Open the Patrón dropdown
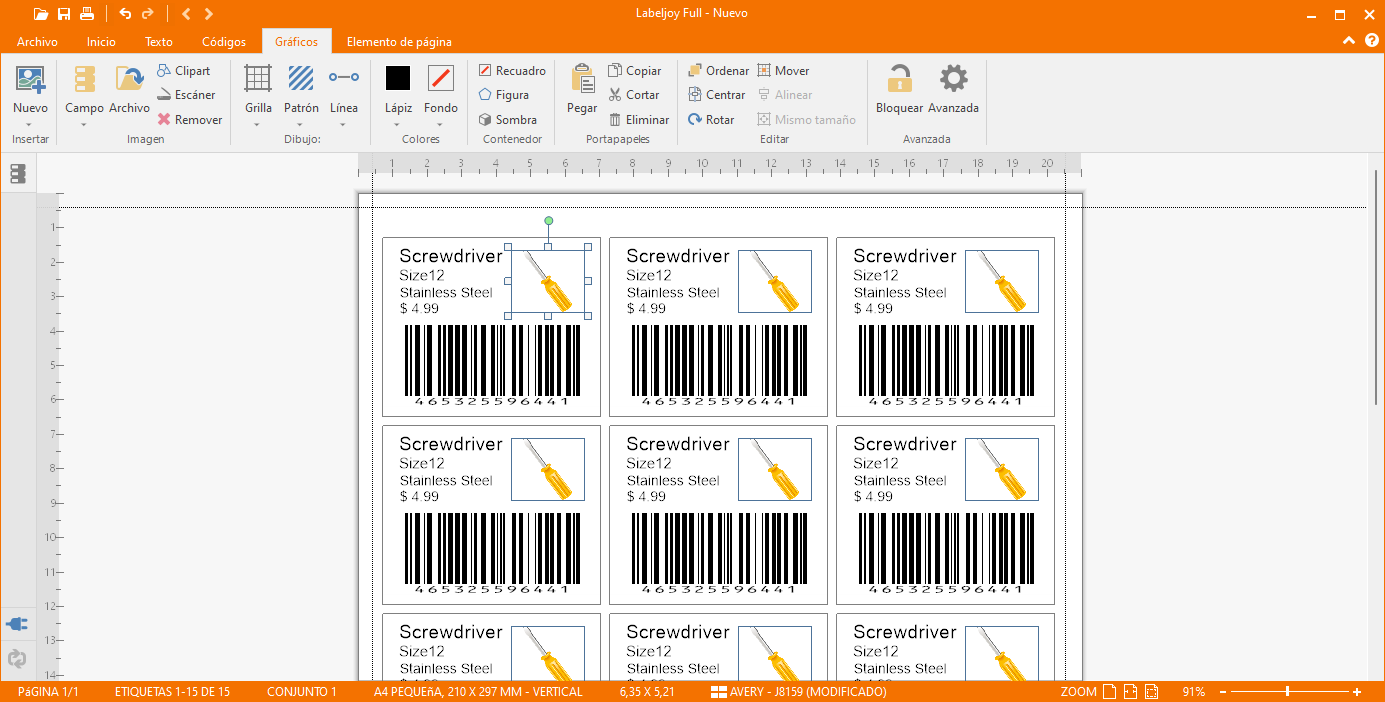 (301, 124)
